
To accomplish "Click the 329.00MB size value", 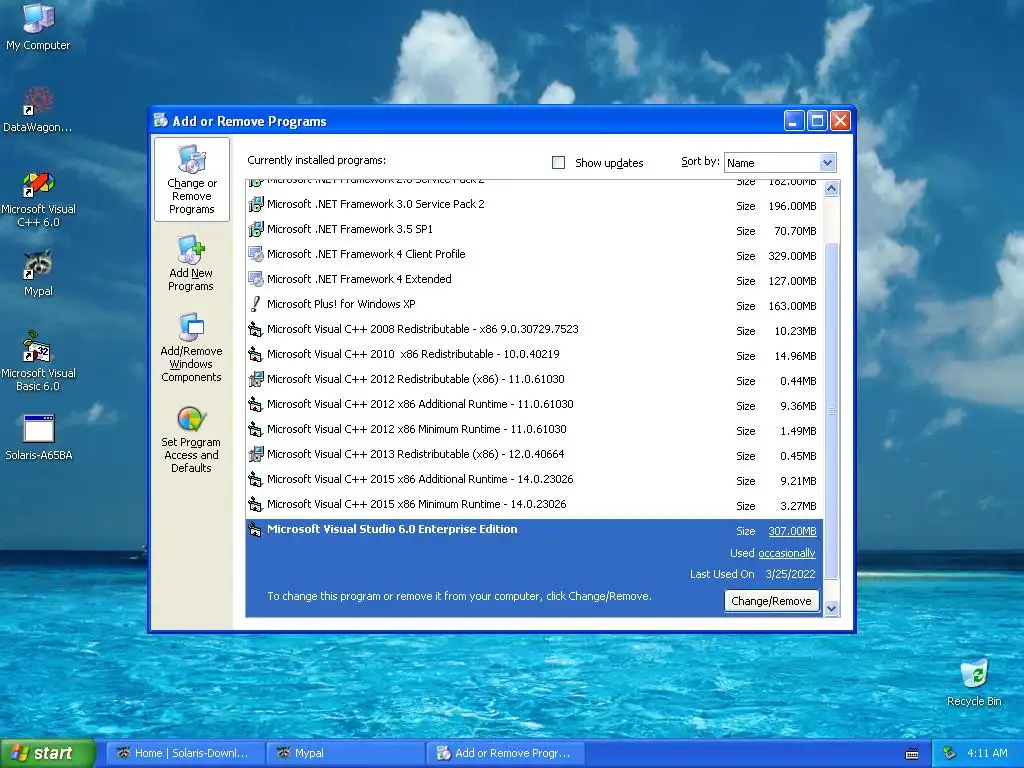I will tap(792, 256).
